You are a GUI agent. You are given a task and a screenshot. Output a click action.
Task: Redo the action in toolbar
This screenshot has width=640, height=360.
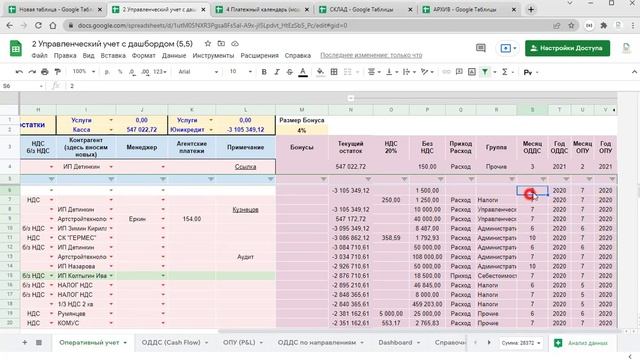pyautogui.click(x=32, y=72)
